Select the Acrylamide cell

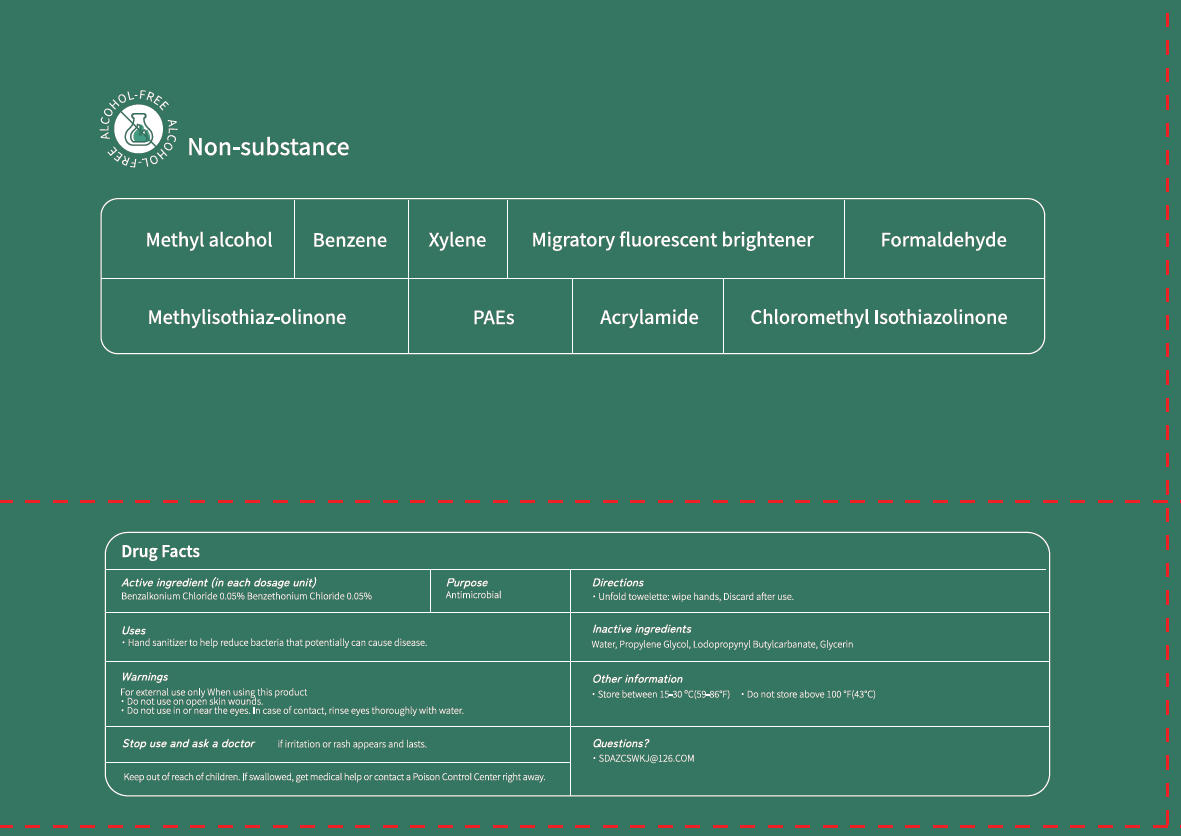point(649,317)
